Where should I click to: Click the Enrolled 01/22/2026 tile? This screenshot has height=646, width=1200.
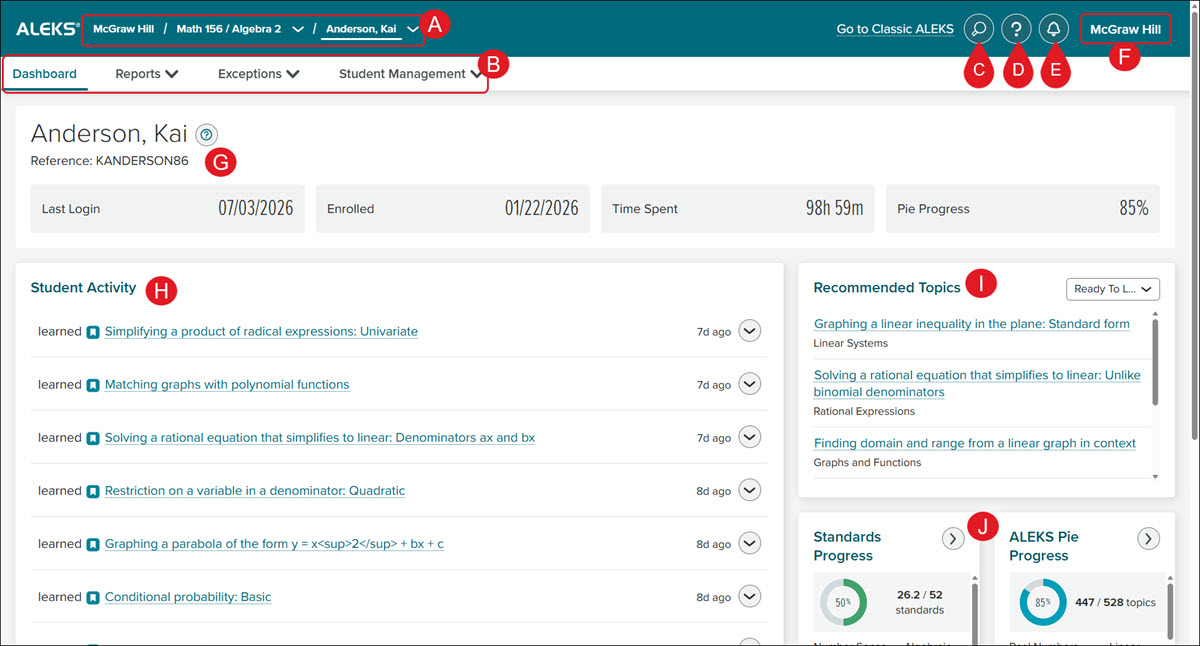[x=453, y=209]
